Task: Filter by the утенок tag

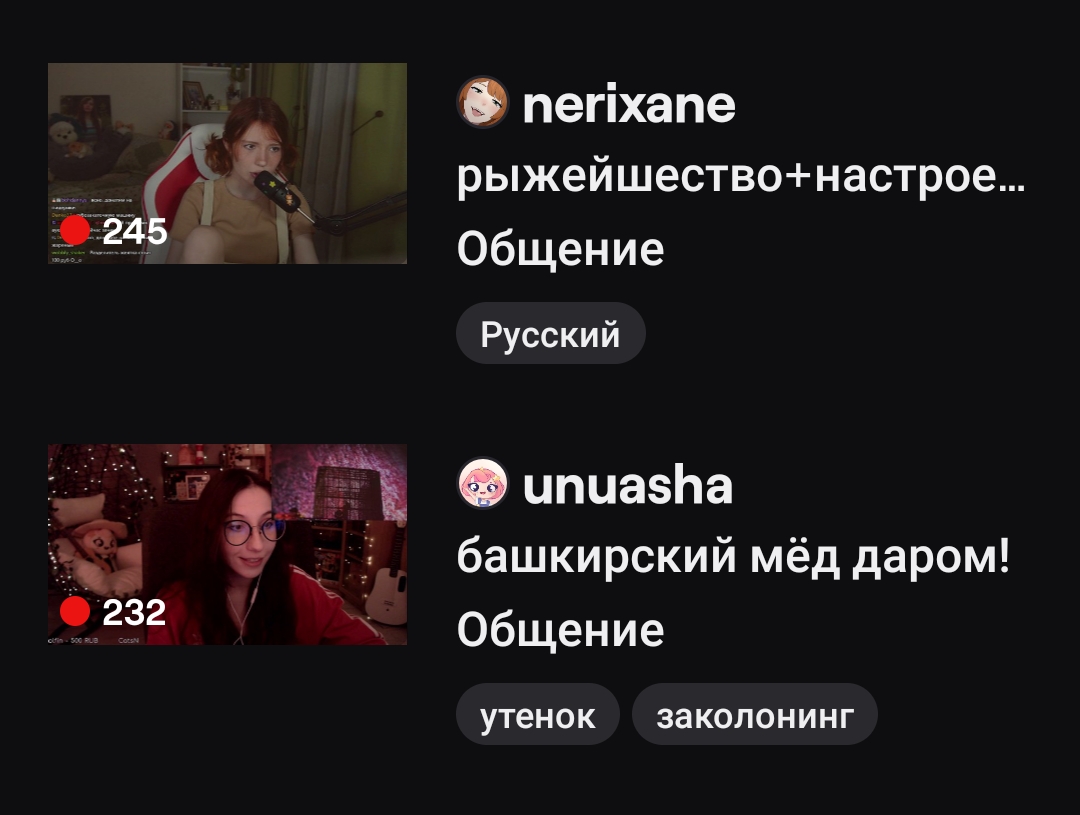Action: click(537, 714)
